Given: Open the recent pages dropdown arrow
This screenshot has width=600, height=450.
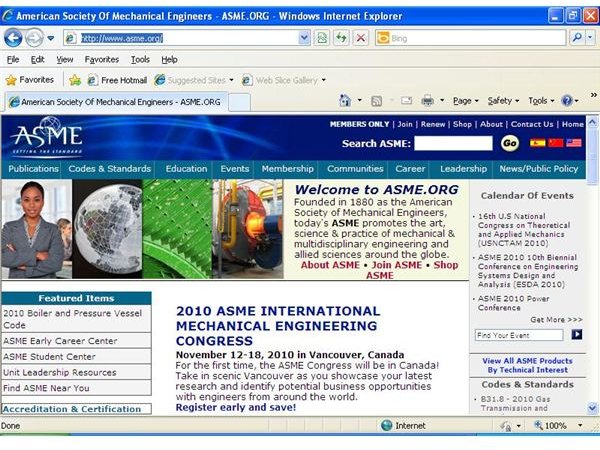Looking at the screenshot, I should [x=51, y=38].
